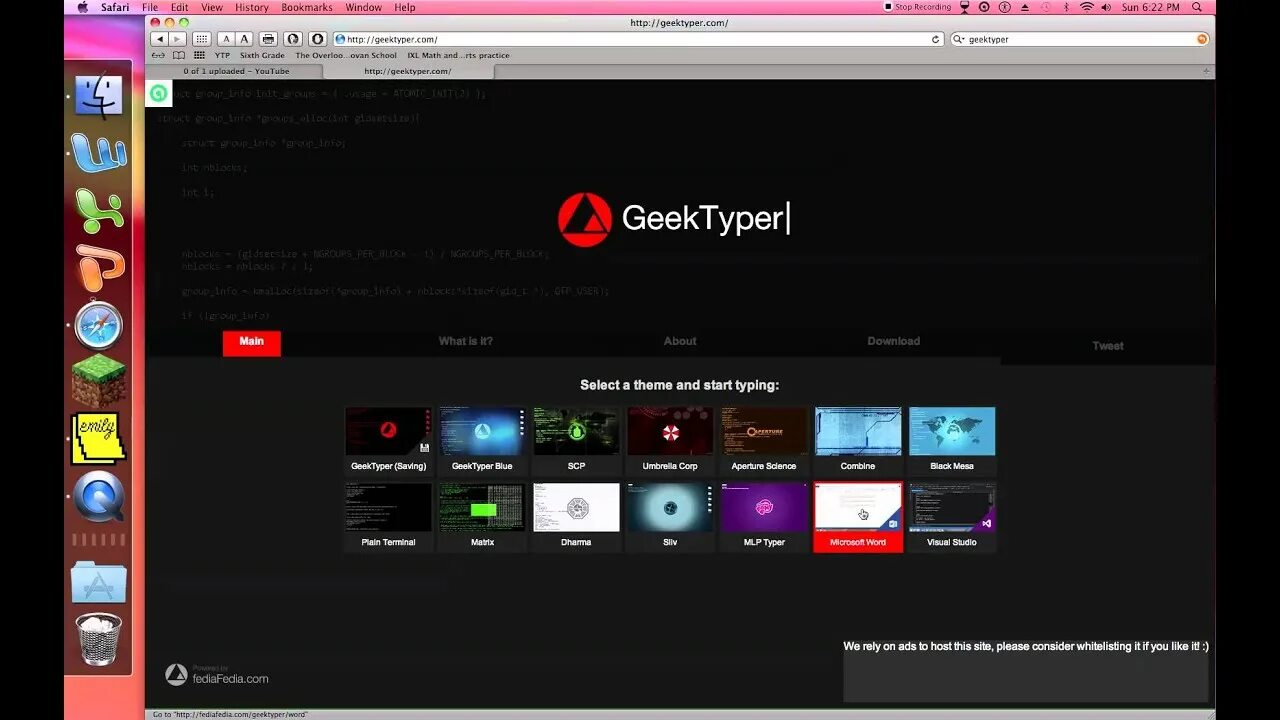This screenshot has height=720, width=1280.
Task: Reload the page via address bar icon
Action: click(x=936, y=39)
